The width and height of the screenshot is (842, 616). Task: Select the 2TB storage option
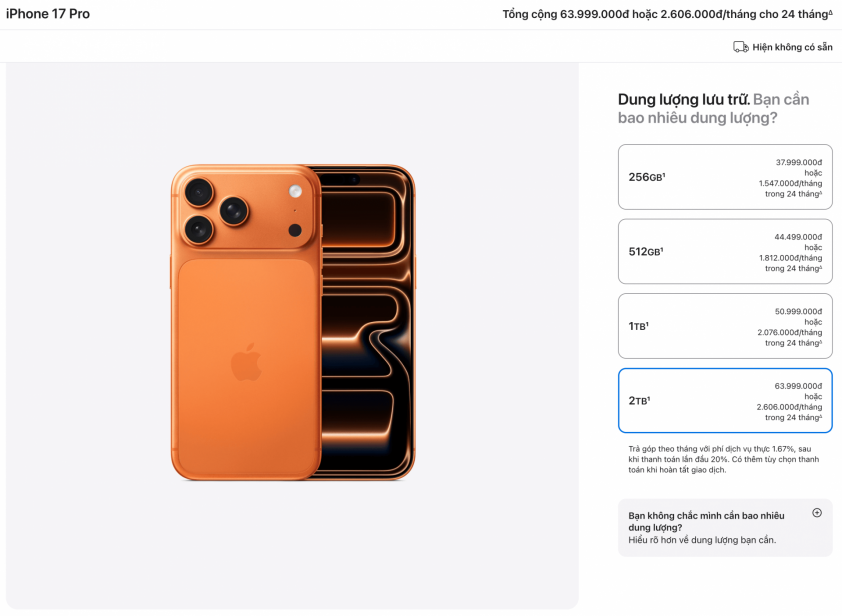tap(724, 400)
